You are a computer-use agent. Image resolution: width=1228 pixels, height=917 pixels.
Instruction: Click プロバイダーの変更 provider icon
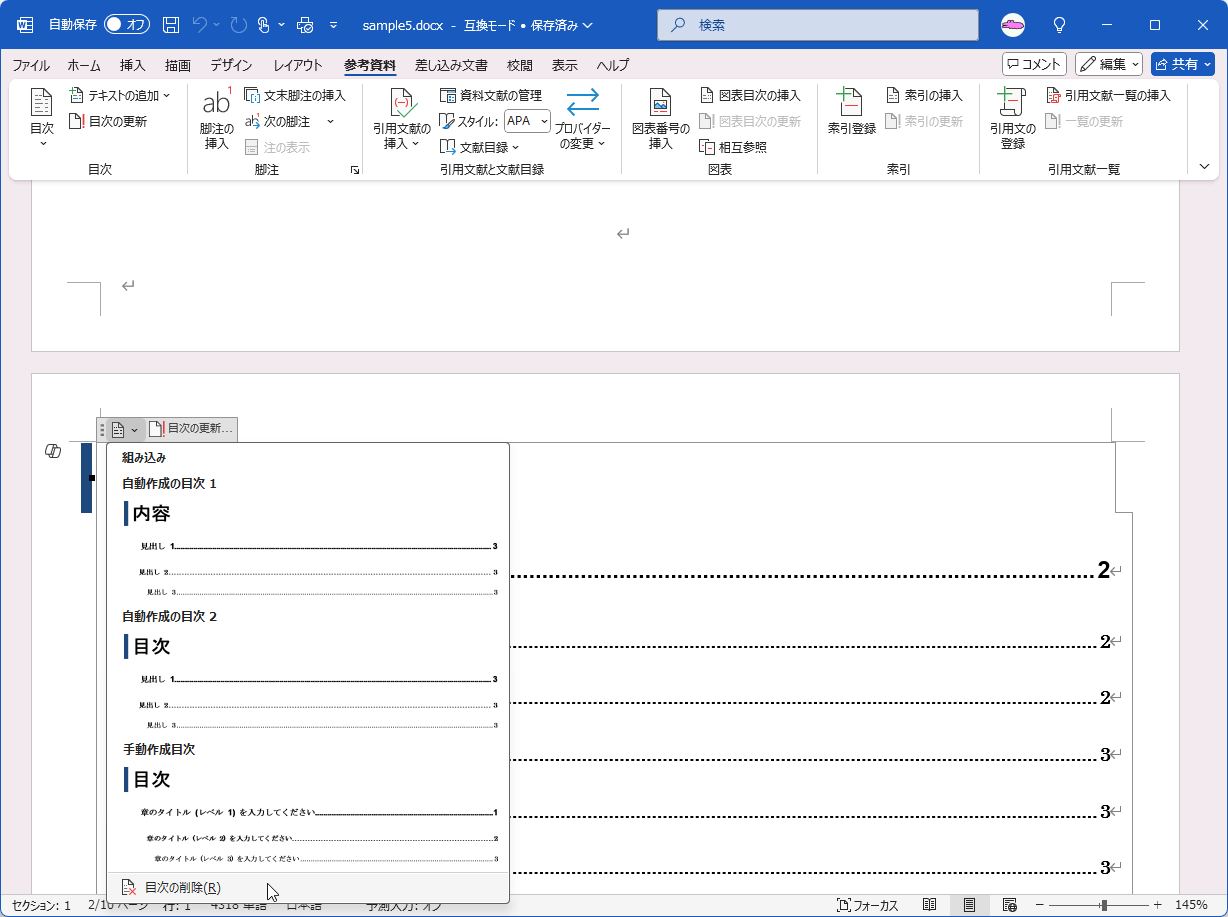(582, 119)
